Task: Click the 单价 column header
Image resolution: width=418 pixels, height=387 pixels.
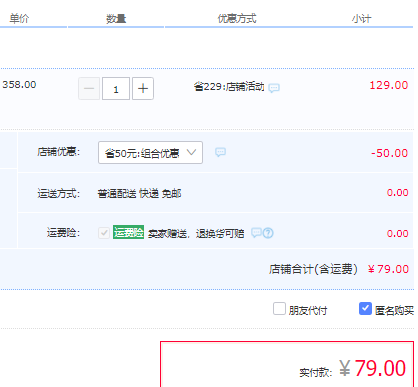Action: (x=19, y=18)
